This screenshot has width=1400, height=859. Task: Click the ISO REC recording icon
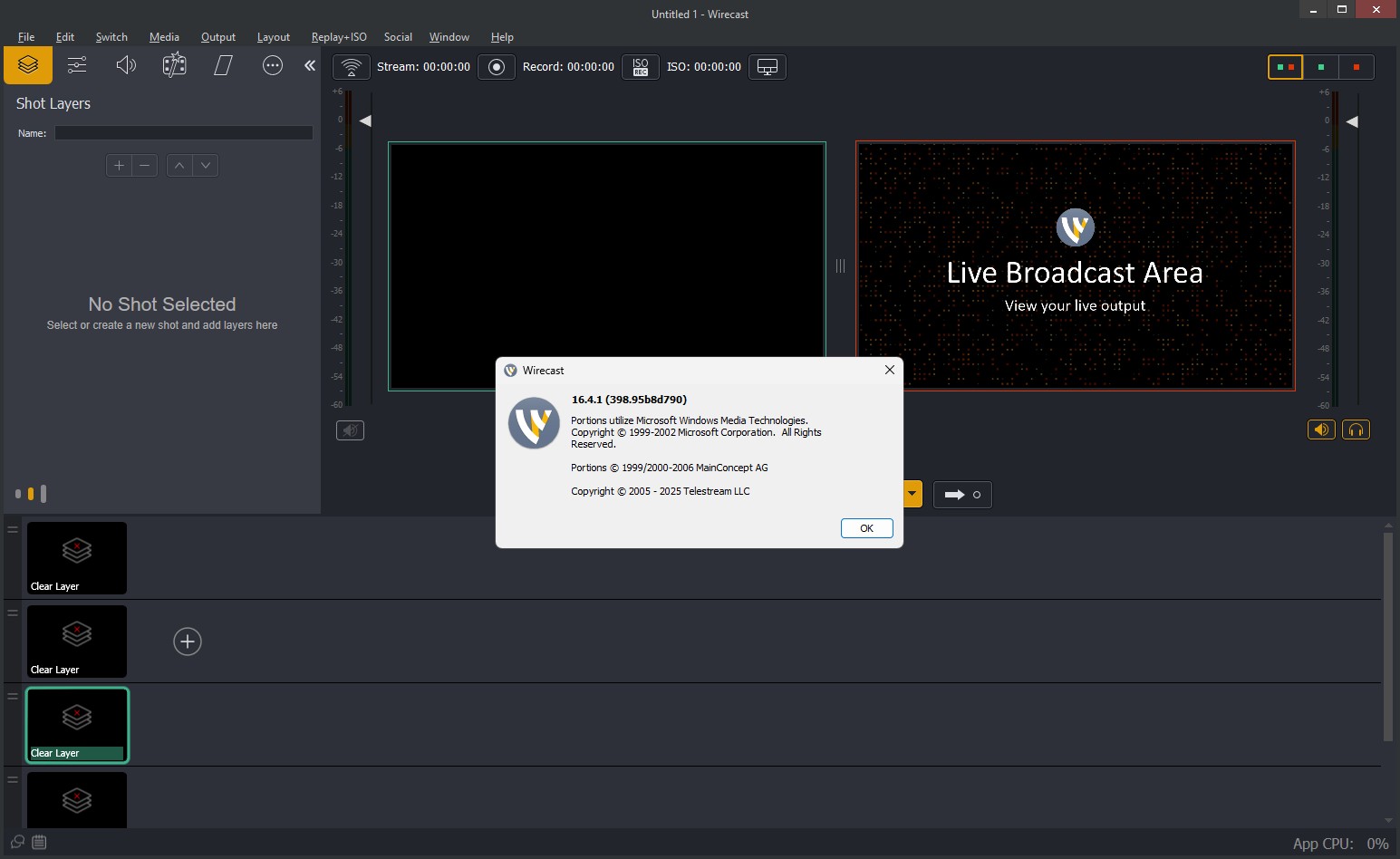[641, 67]
